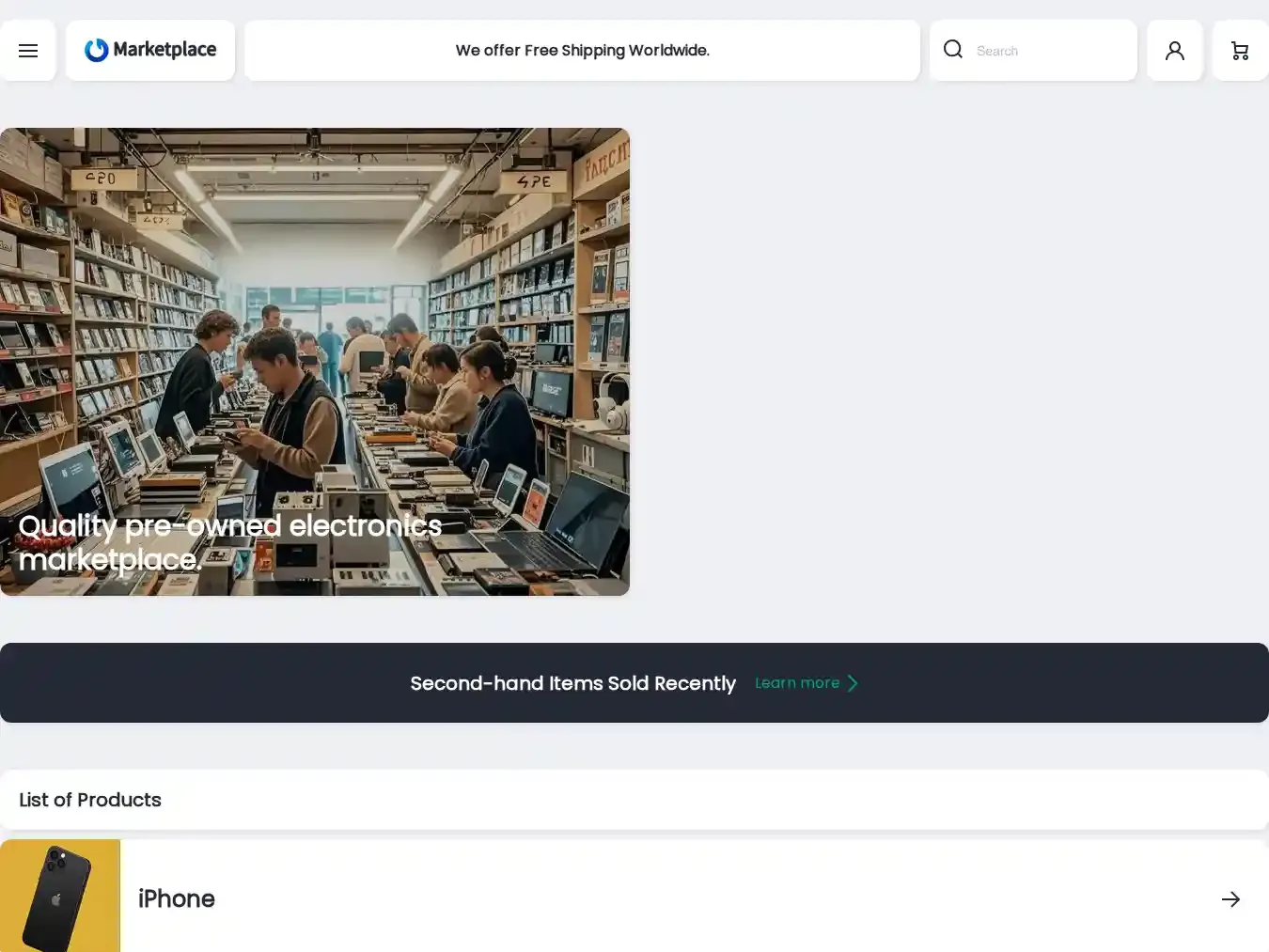This screenshot has width=1269, height=952.
Task: Open the shopping cart icon
Action: 1241,51
